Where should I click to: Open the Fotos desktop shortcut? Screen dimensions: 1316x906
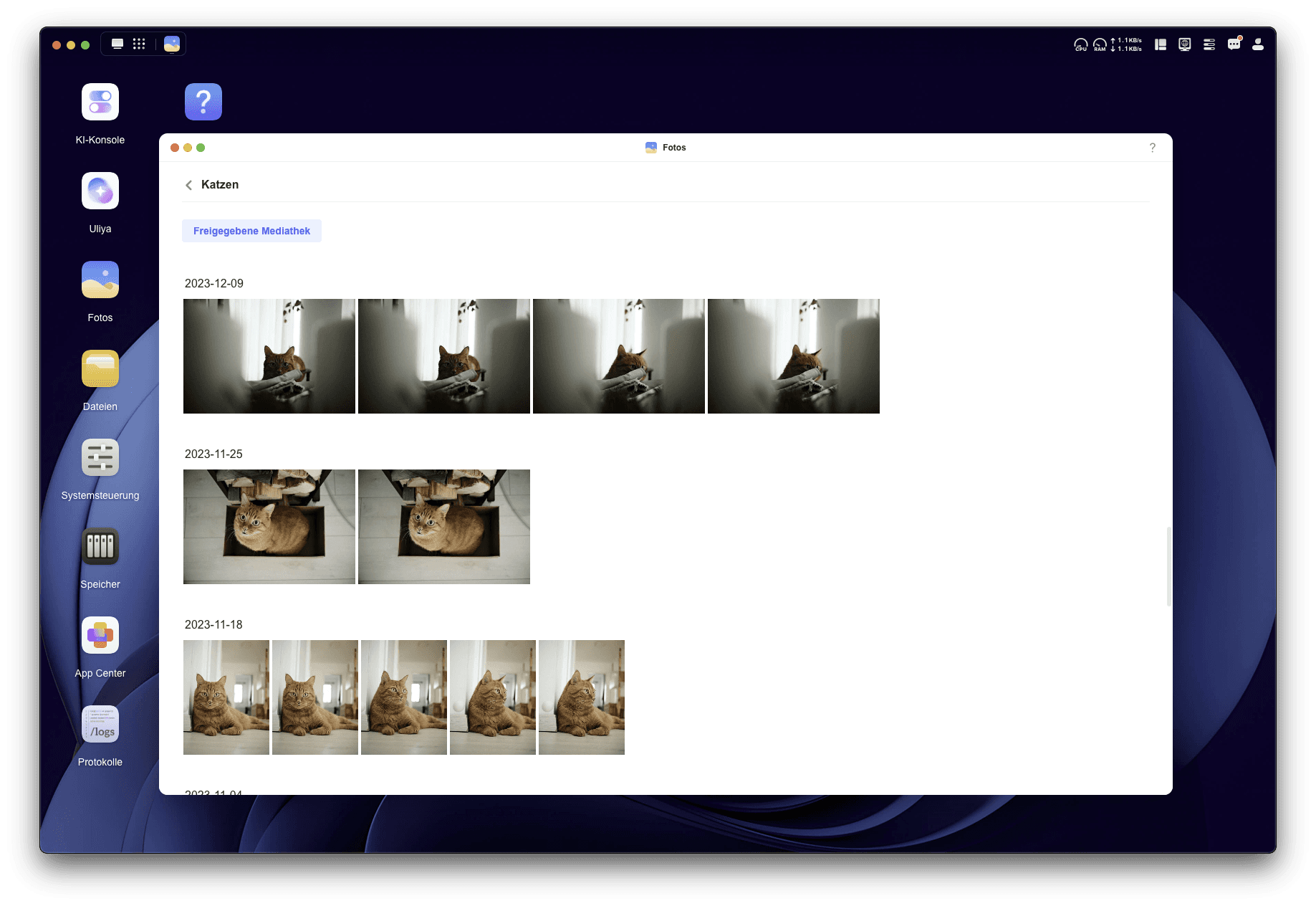[x=100, y=280]
